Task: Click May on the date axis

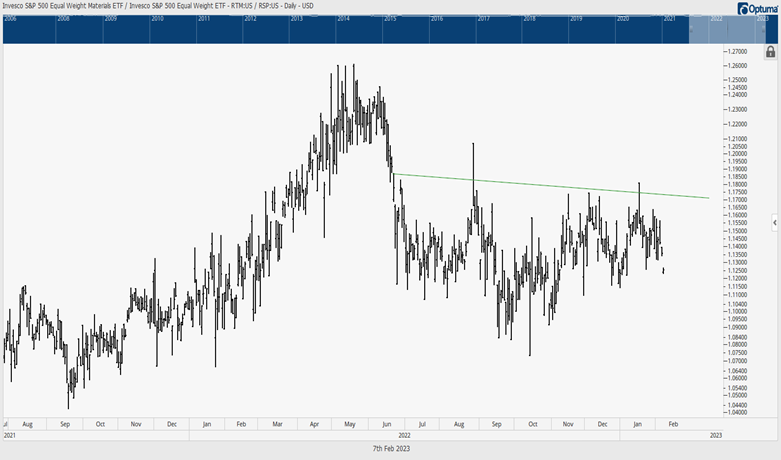Action: point(350,424)
